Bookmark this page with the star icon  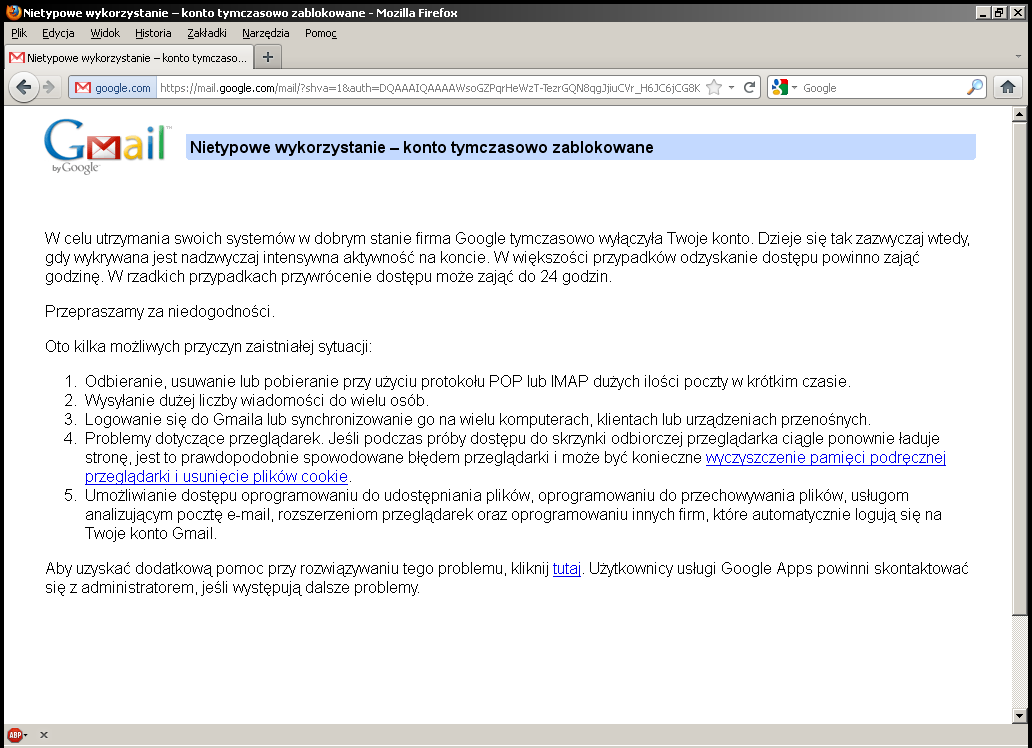[x=714, y=87]
